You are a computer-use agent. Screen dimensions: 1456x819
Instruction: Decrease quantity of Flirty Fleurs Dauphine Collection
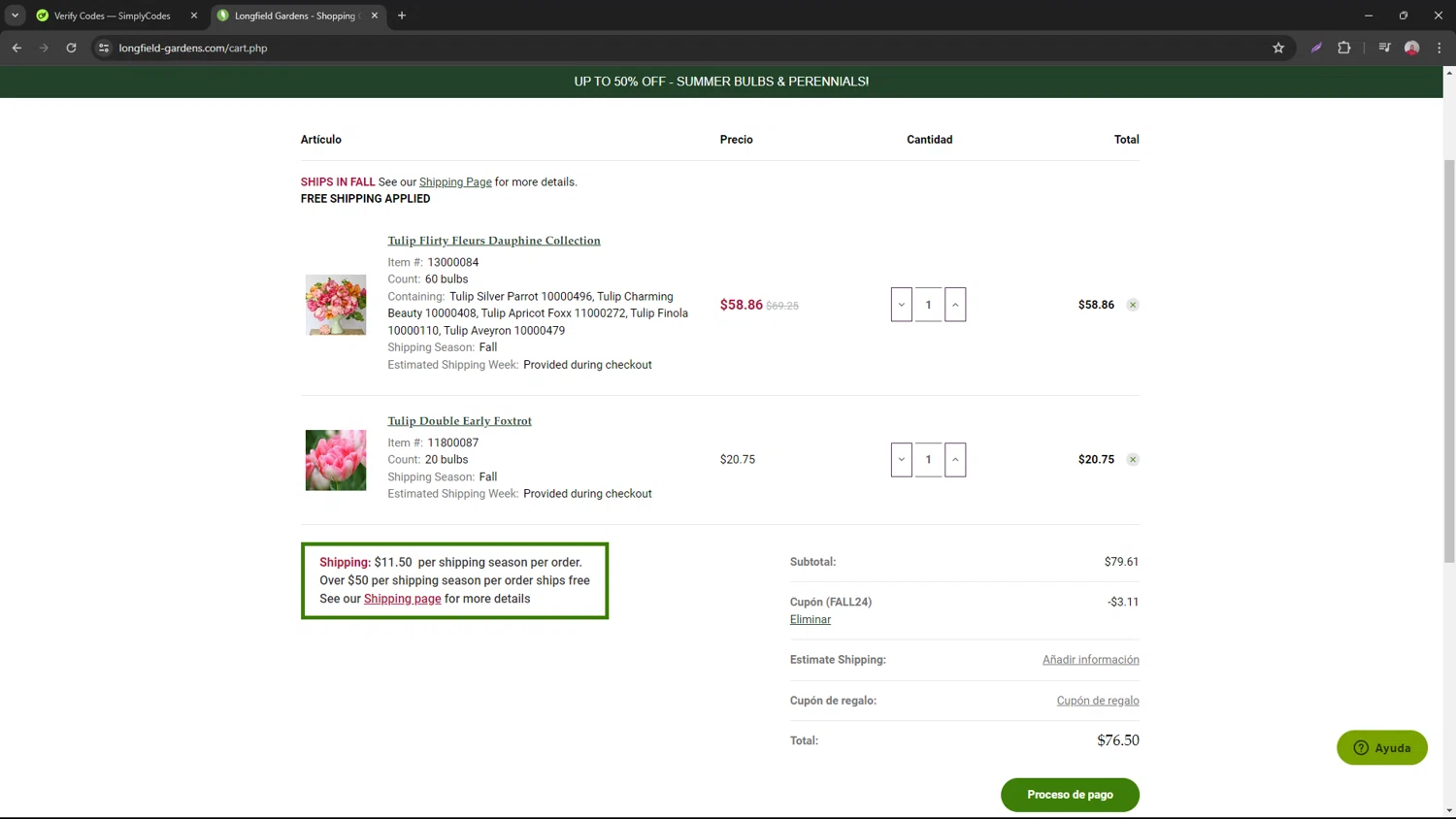pos(902,305)
